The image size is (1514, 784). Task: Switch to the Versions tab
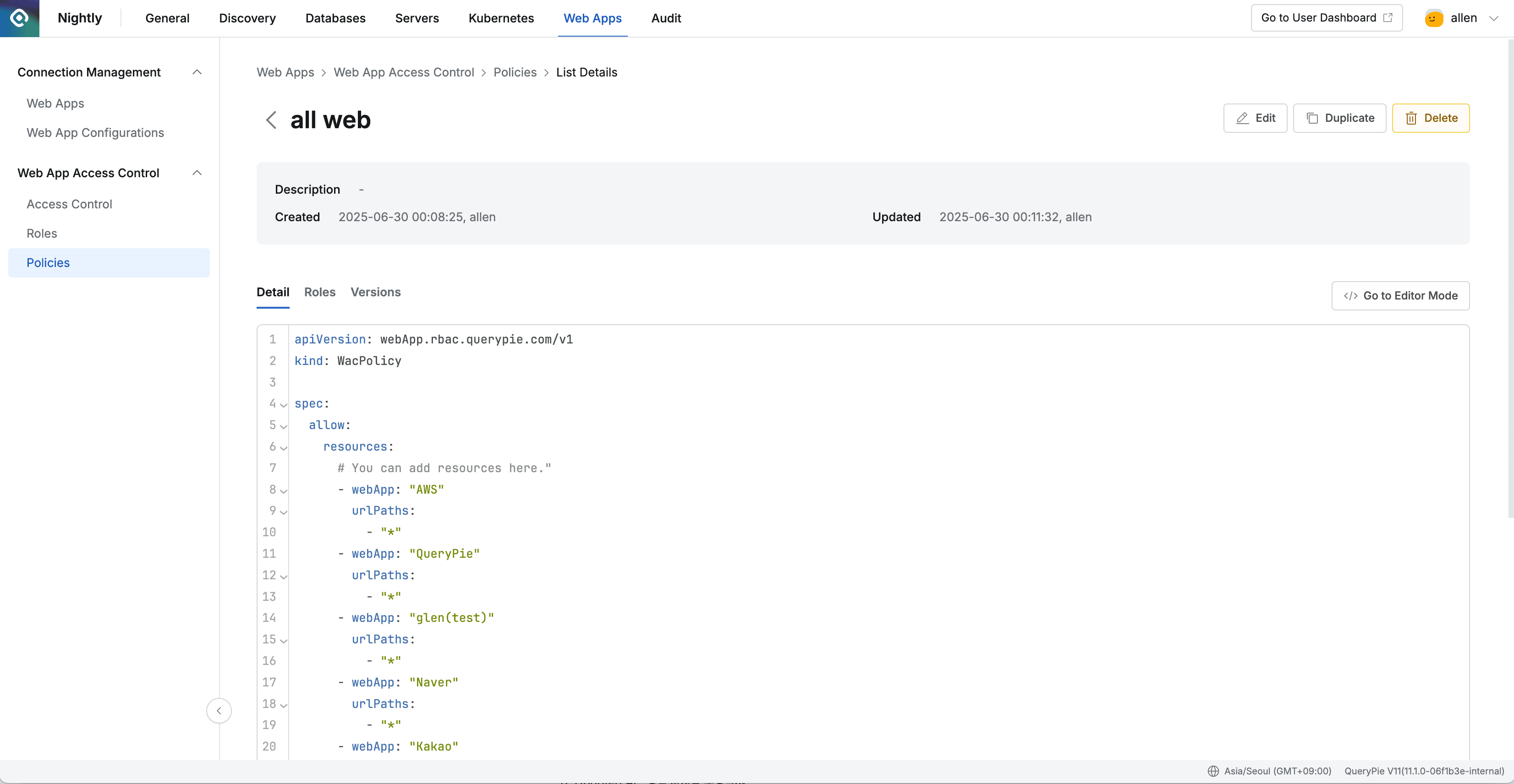point(376,292)
